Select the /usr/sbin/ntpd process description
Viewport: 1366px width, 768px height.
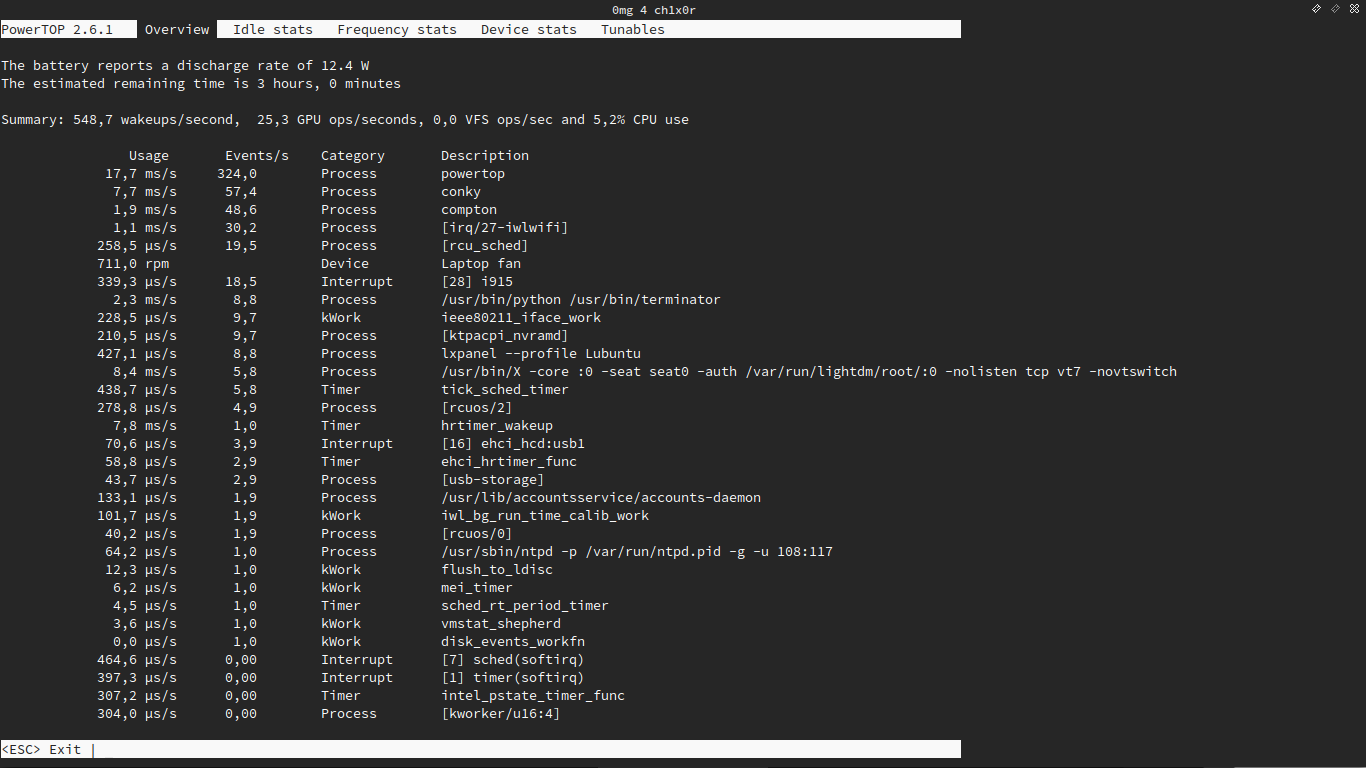(637, 551)
